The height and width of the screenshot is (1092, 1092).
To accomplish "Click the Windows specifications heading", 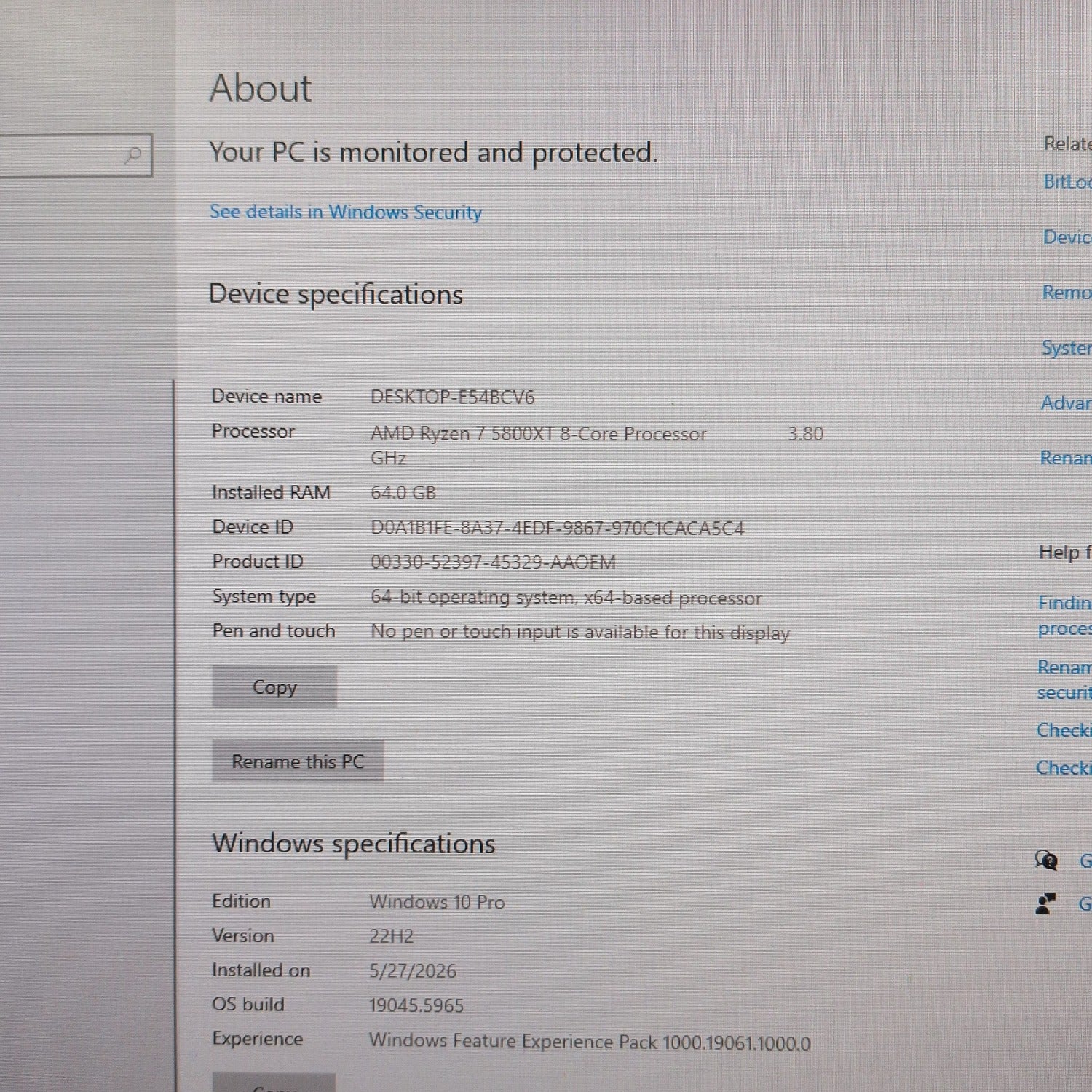I will pyautogui.click(x=354, y=844).
